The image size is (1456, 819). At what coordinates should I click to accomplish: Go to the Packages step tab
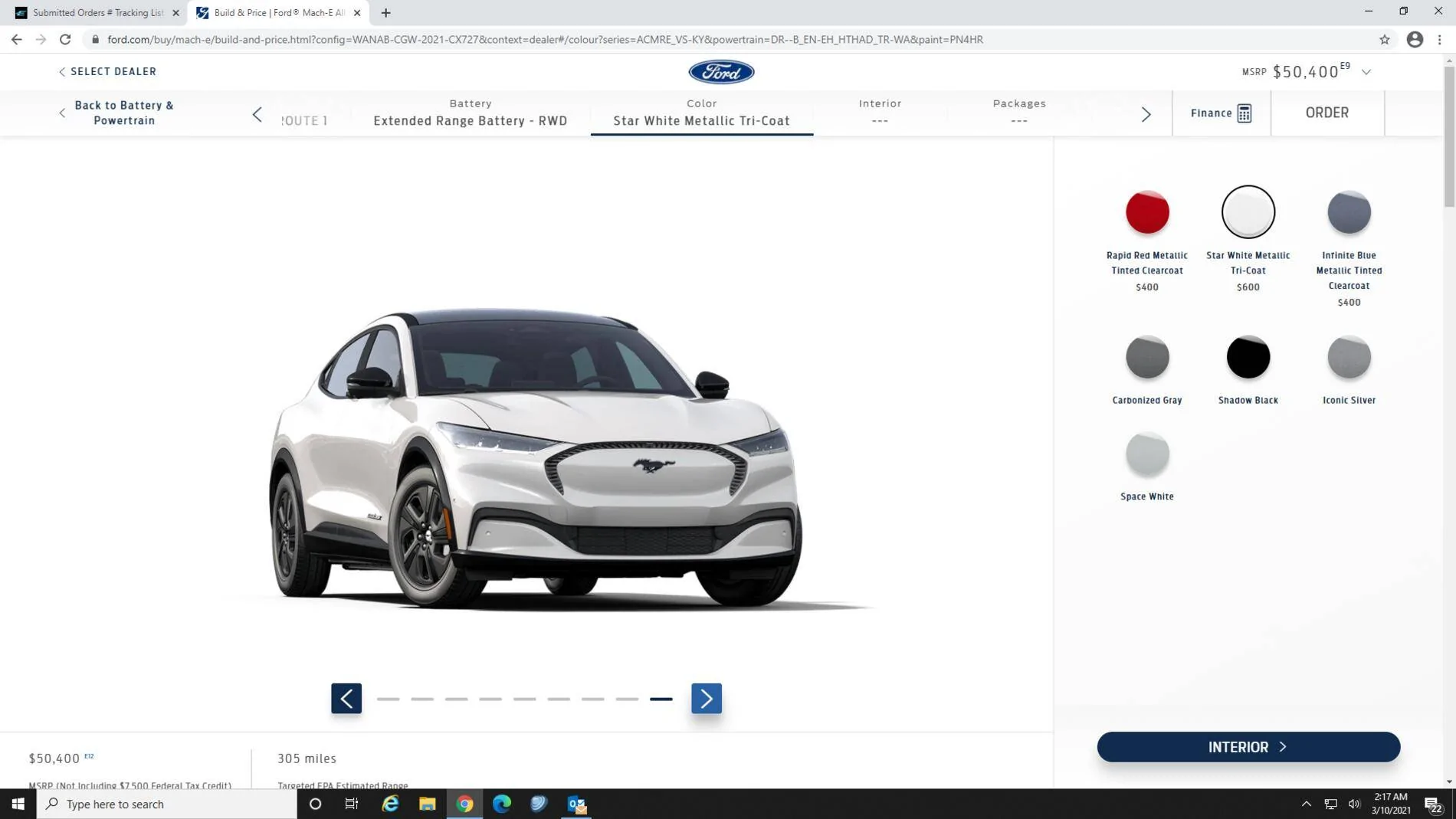[x=1019, y=113]
